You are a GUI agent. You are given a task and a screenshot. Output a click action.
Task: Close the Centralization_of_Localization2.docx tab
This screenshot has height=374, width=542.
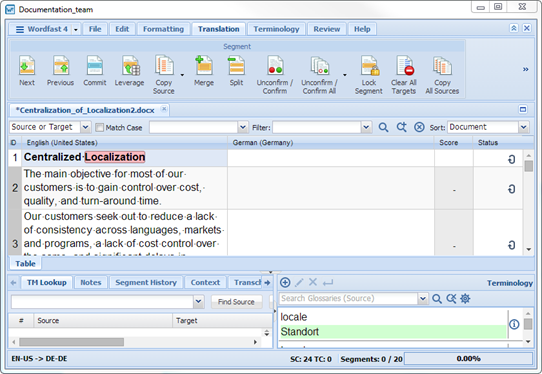[164, 109]
